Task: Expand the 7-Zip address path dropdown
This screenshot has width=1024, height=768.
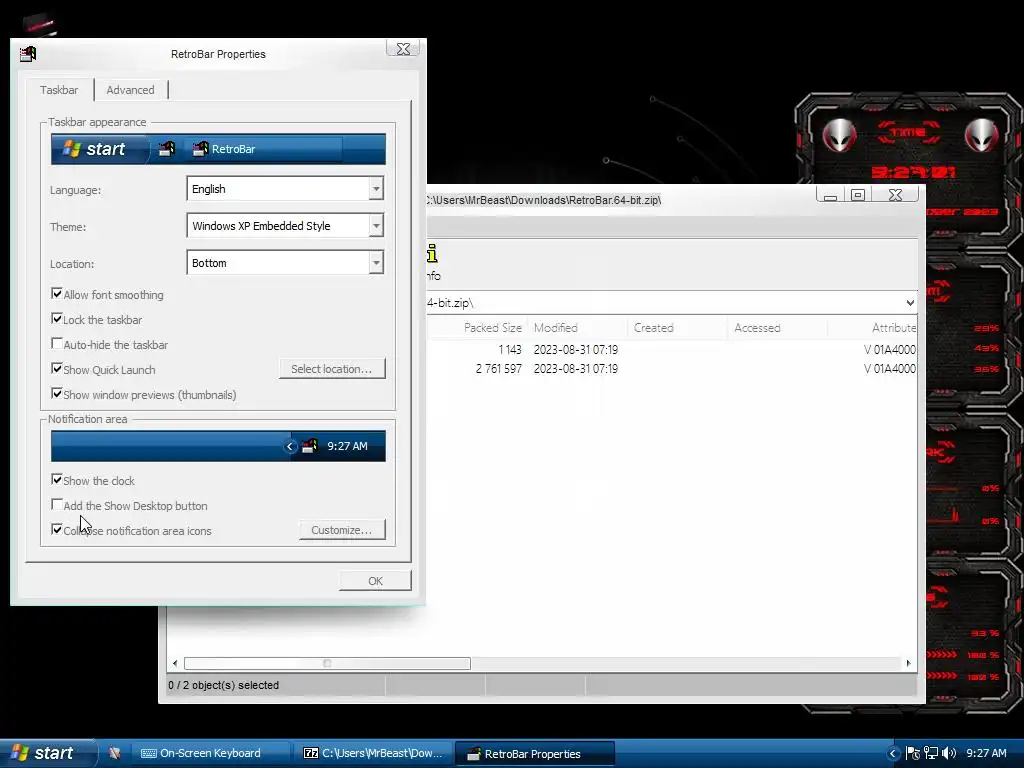Action: (910, 302)
